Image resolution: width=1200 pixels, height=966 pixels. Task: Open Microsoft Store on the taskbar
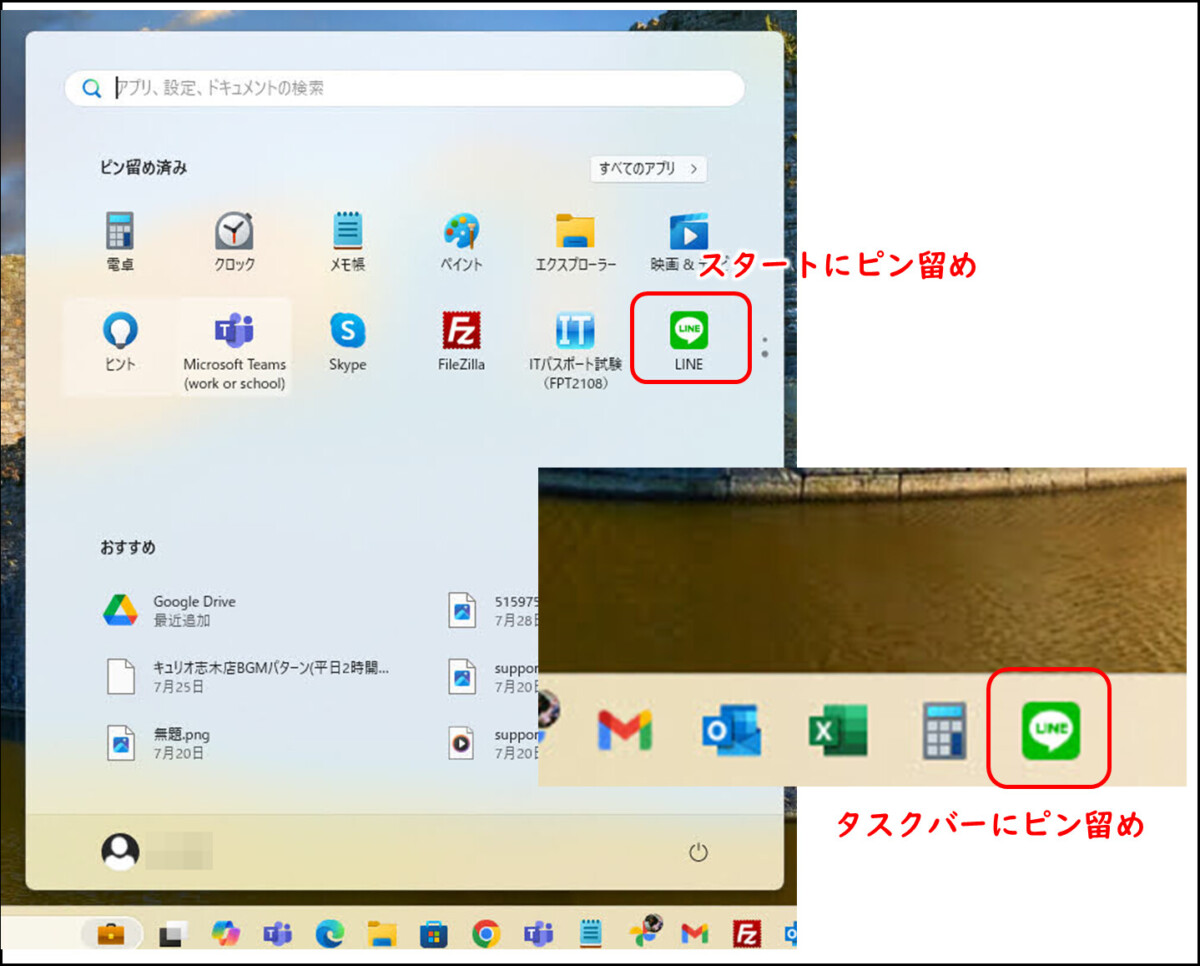433,934
